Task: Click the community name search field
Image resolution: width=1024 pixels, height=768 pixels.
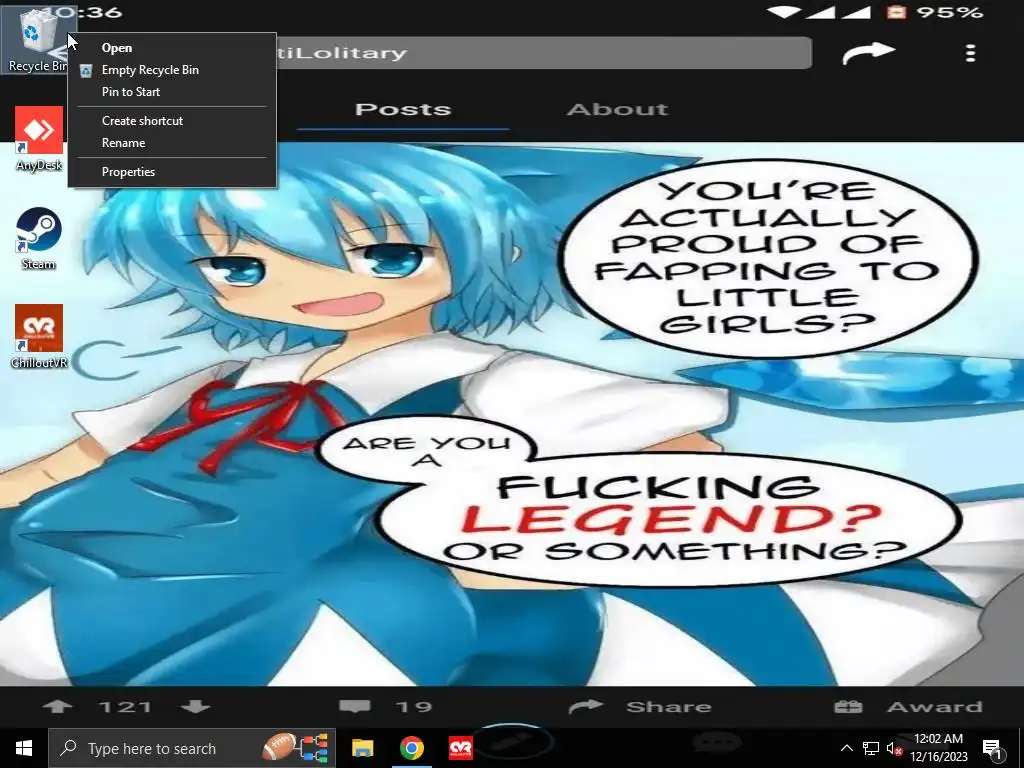Action: [x=543, y=52]
